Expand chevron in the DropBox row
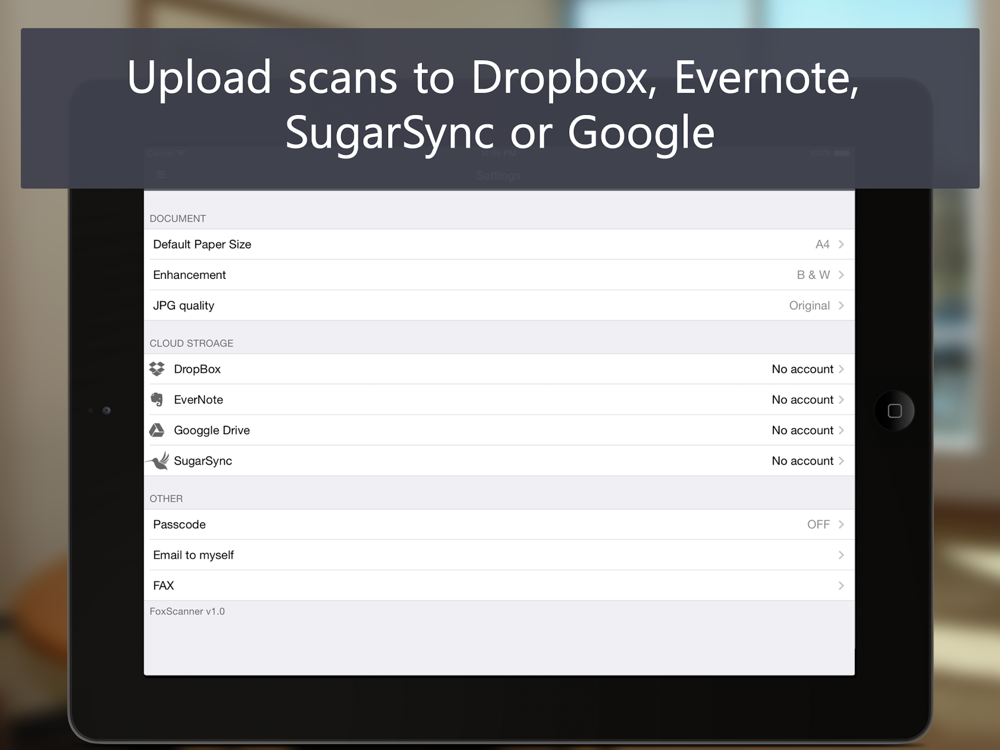Viewport: 1000px width, 750px height. pos(841,369)
